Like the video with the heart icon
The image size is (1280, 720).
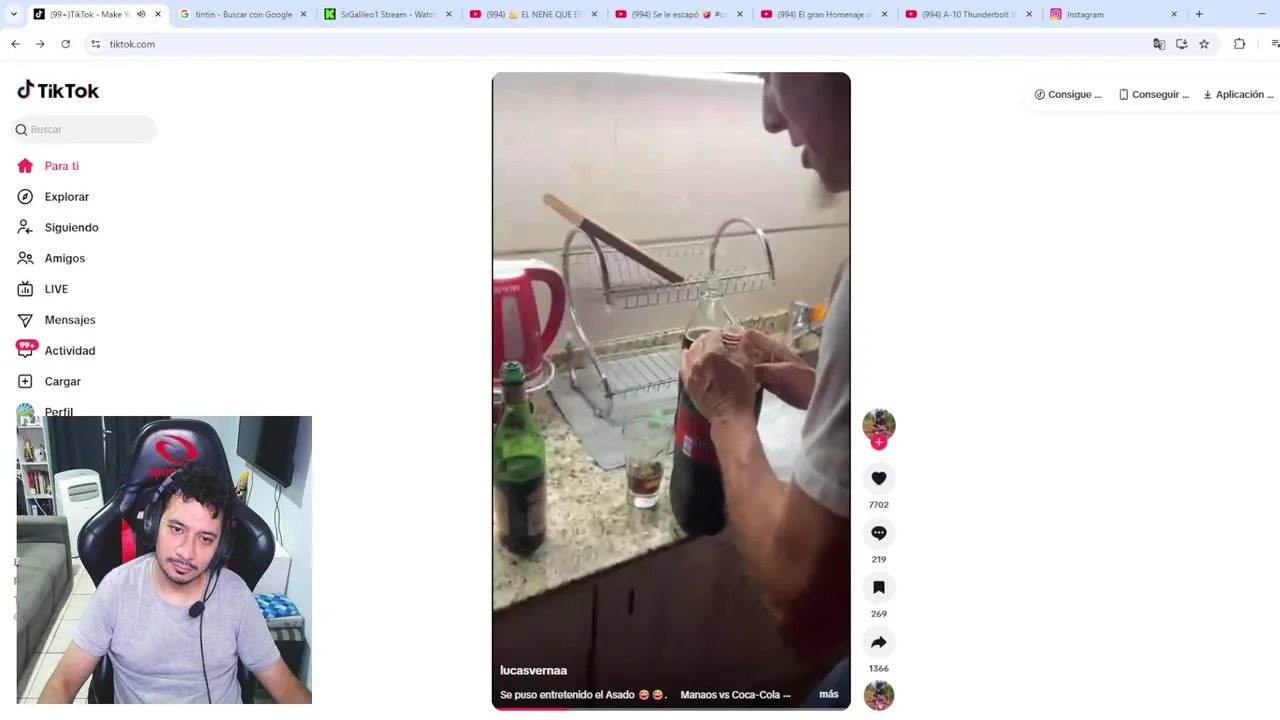pyautogui.click(x=879, y=479)
